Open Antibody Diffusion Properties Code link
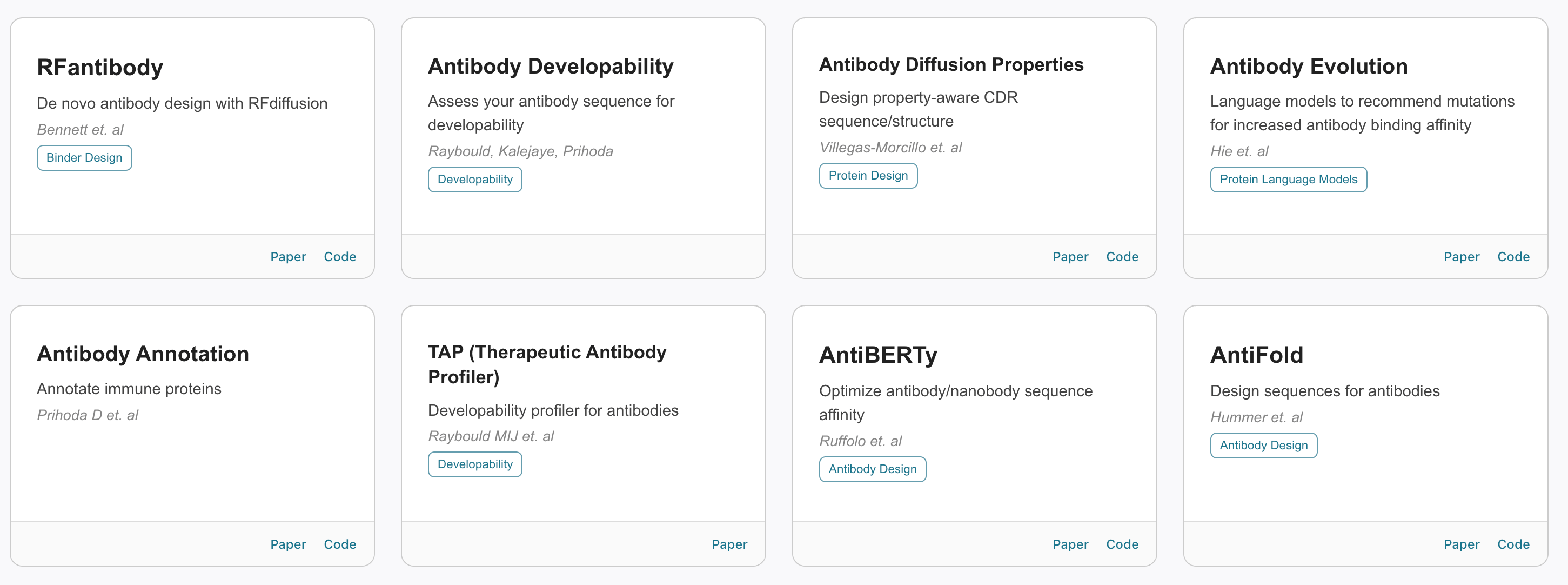The width and height of the screenshot is (1568, 585). (1122, 257)
